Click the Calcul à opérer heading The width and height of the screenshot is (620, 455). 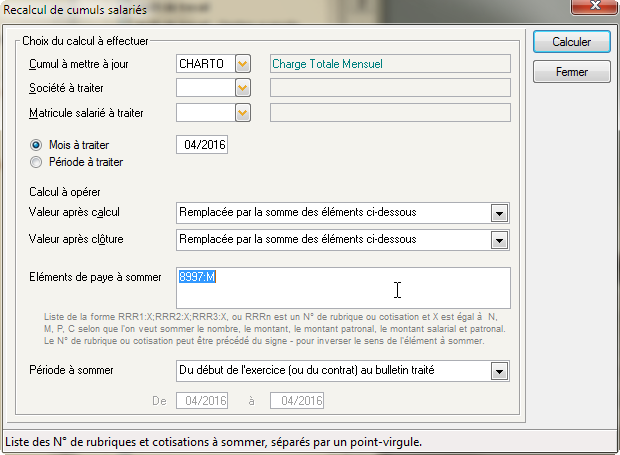pyautogui.click(x=65, y=192)
